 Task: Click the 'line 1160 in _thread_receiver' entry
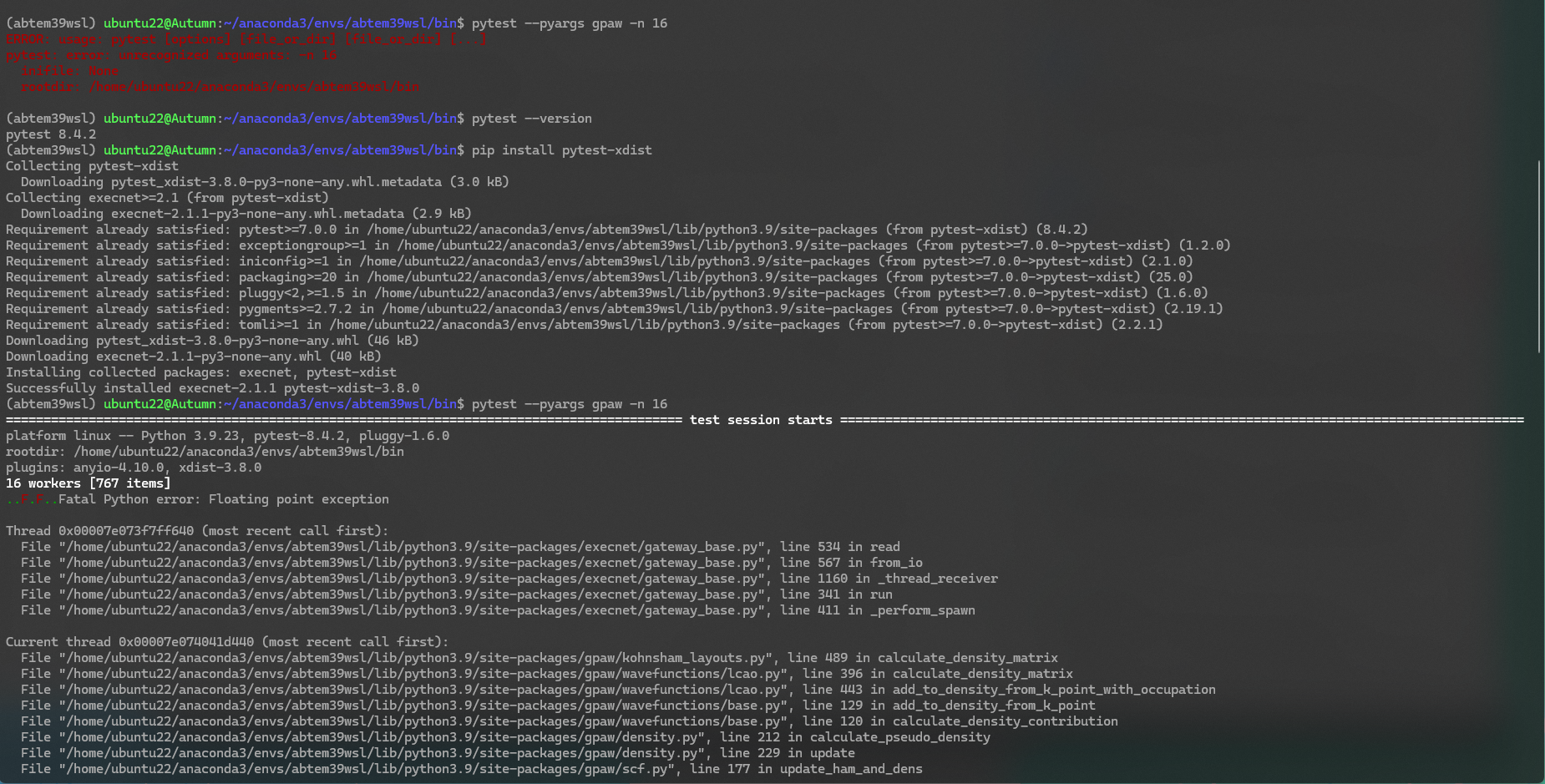(x=509, y=579)
